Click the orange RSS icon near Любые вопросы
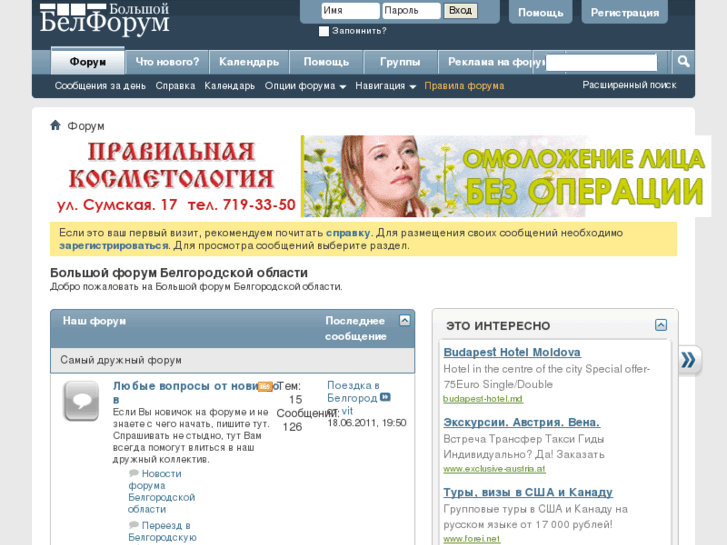This screenshot has height=545, width=727. [x=265, y=386]
